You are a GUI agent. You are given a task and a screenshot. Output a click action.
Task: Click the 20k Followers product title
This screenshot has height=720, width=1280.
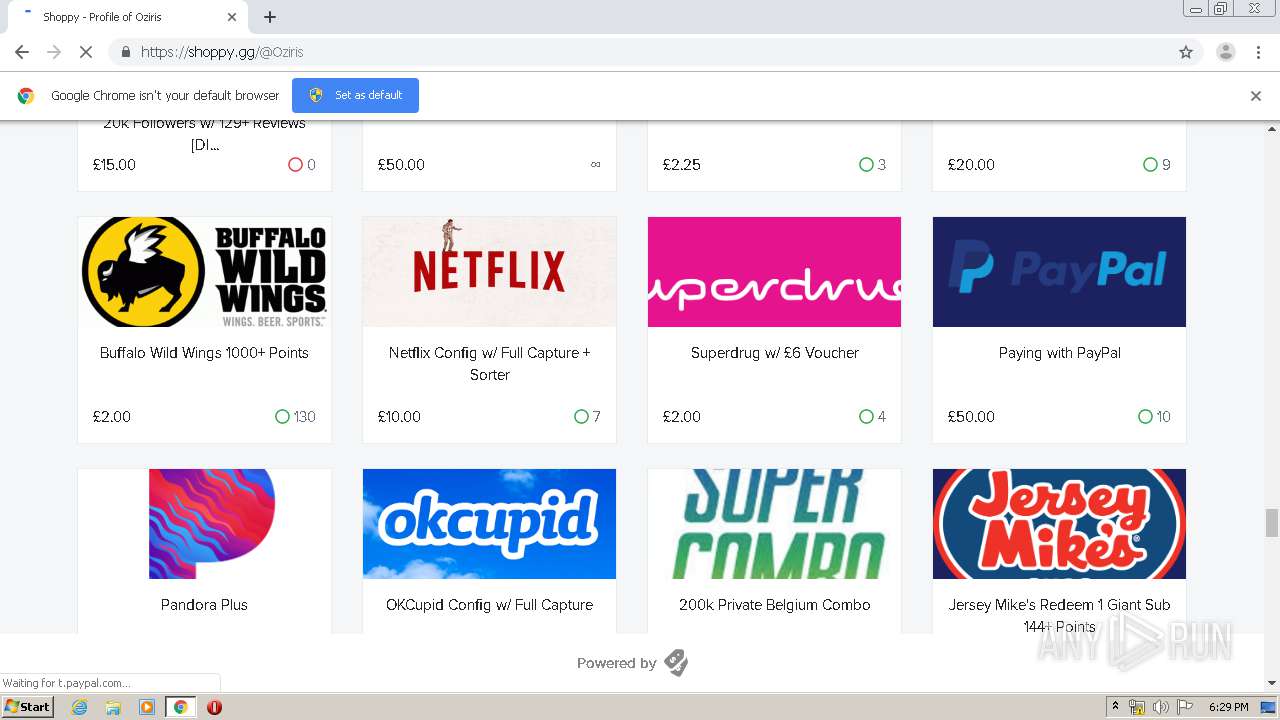click(x=204, y=134)
